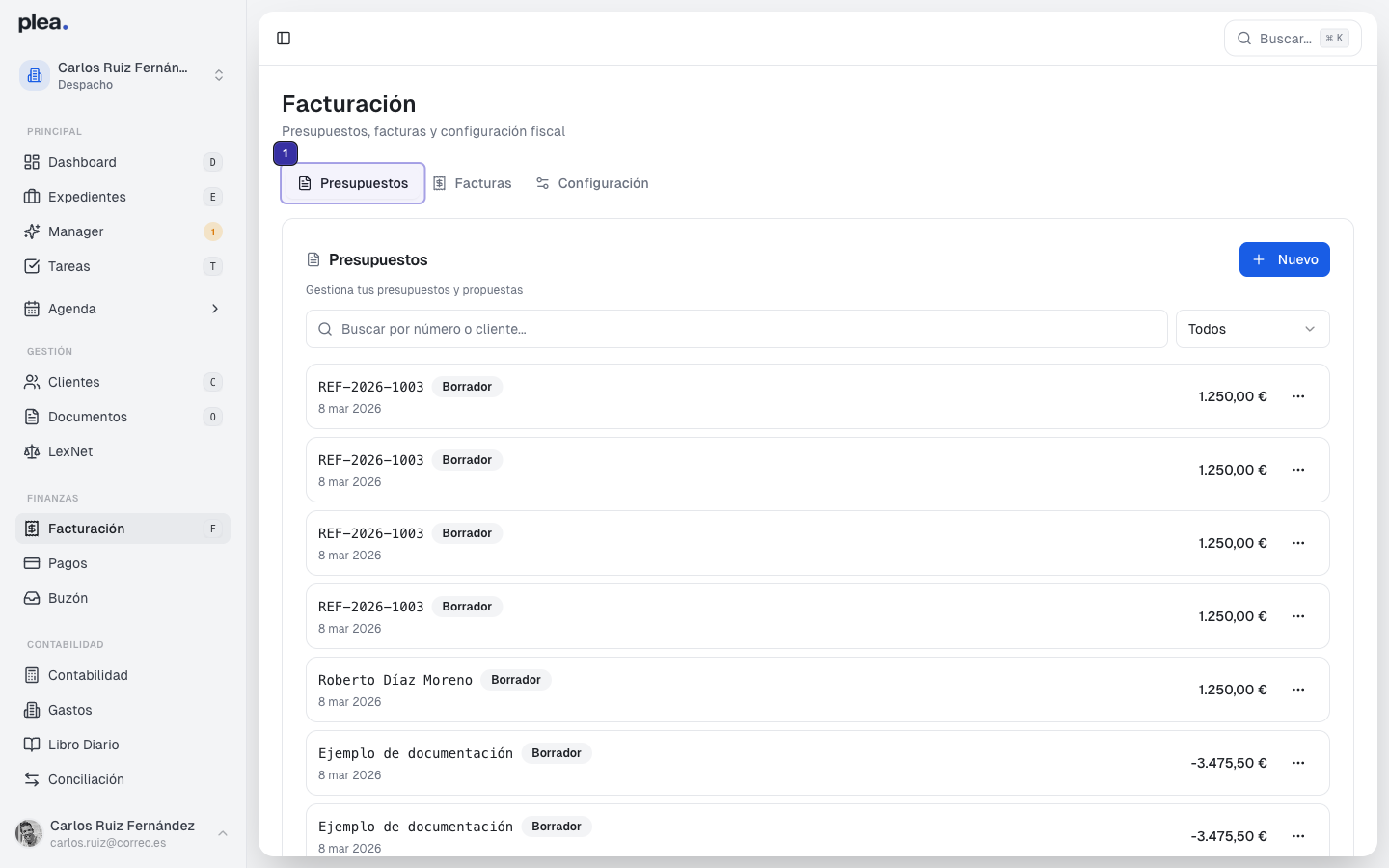Click the Presupuestos card heading
The width and height of the screenshot is (1389, 868).
[x=378, y=259]
